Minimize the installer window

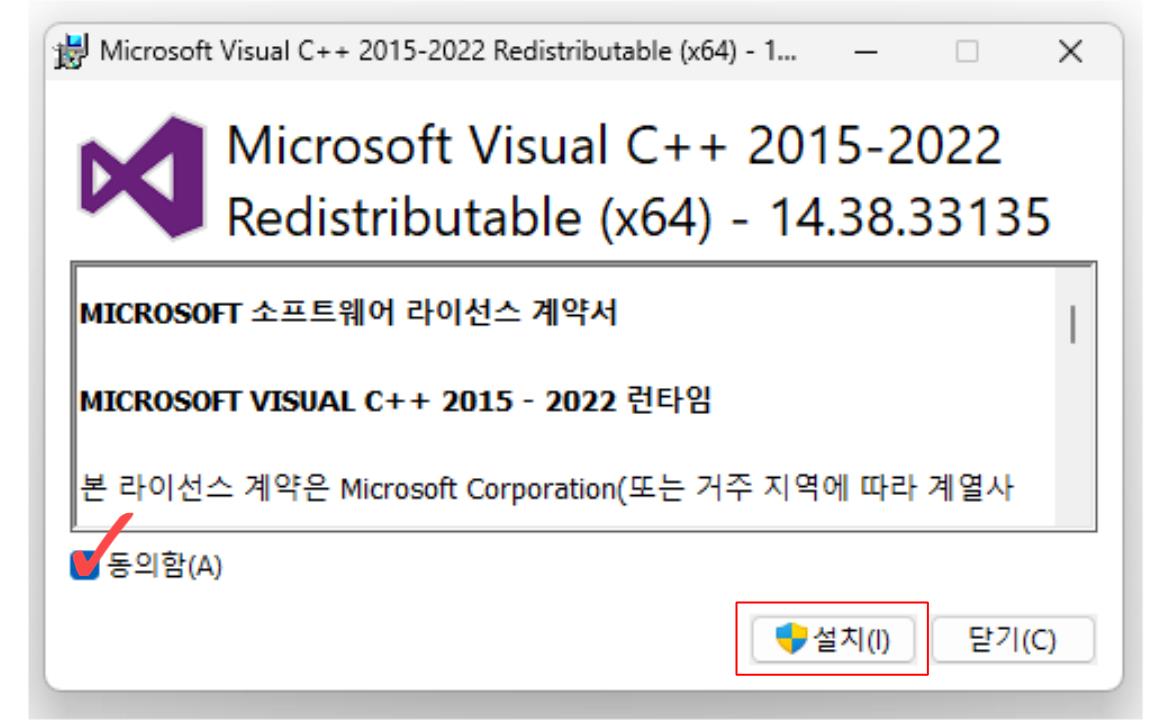pos(866,52)
